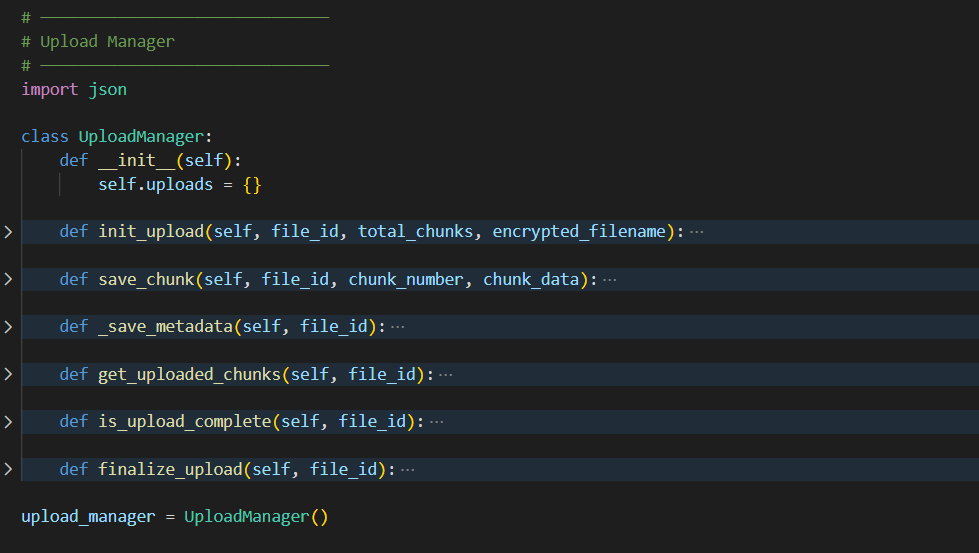979x553 pixels.
Task: Expand the folded init_upload function
Action: click(x=8, y=232)
